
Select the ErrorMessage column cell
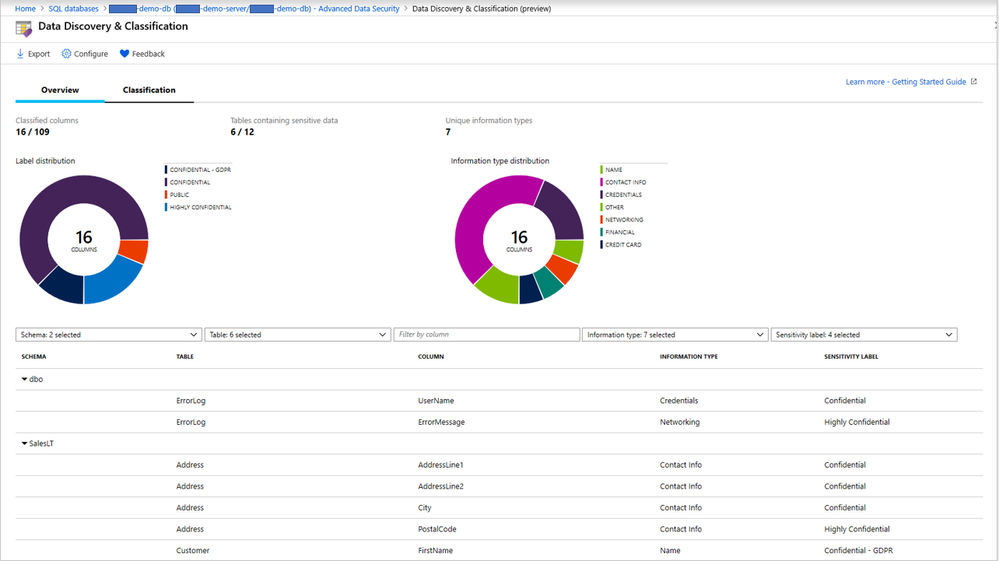(441, 422)
